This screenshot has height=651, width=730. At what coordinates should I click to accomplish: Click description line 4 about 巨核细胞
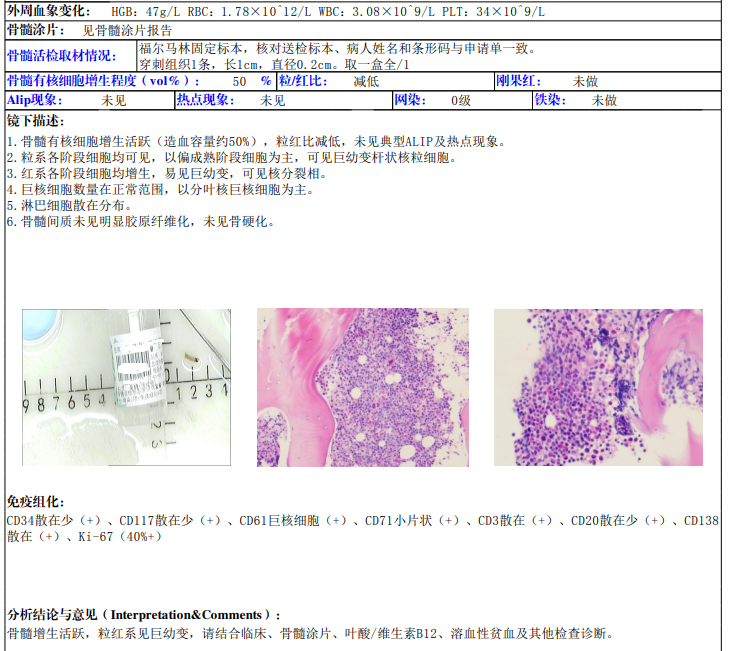coord(160,189)
